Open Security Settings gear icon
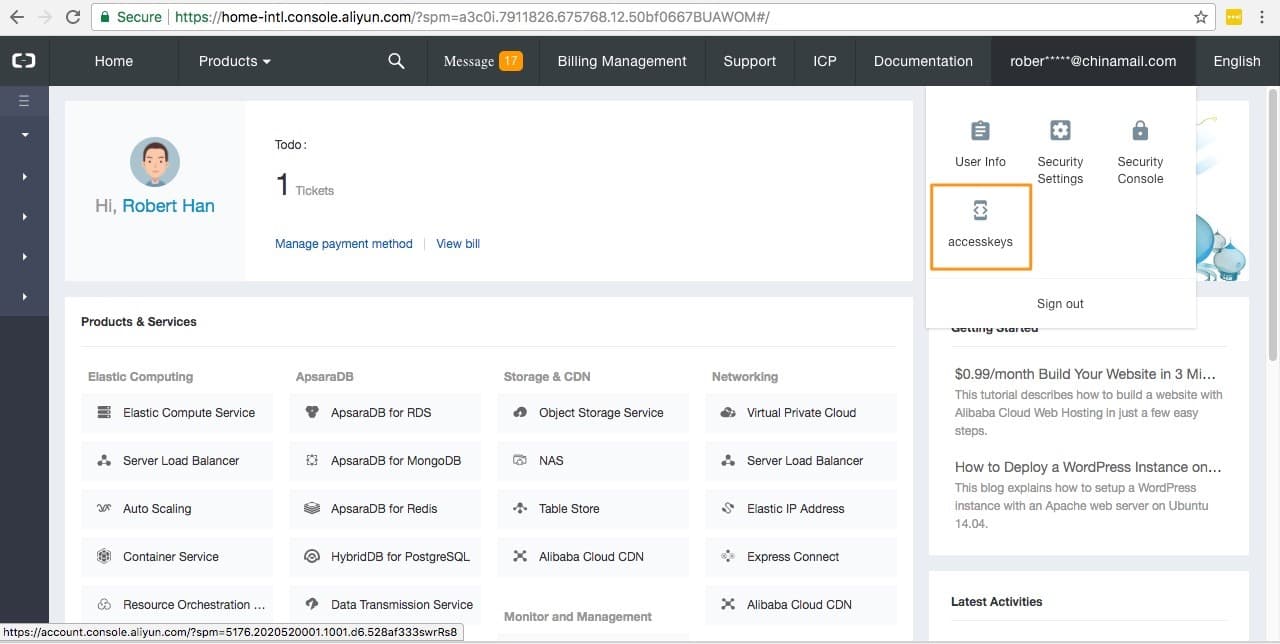The width and height of the screenshot is (1280, 644). (1060, 130)
